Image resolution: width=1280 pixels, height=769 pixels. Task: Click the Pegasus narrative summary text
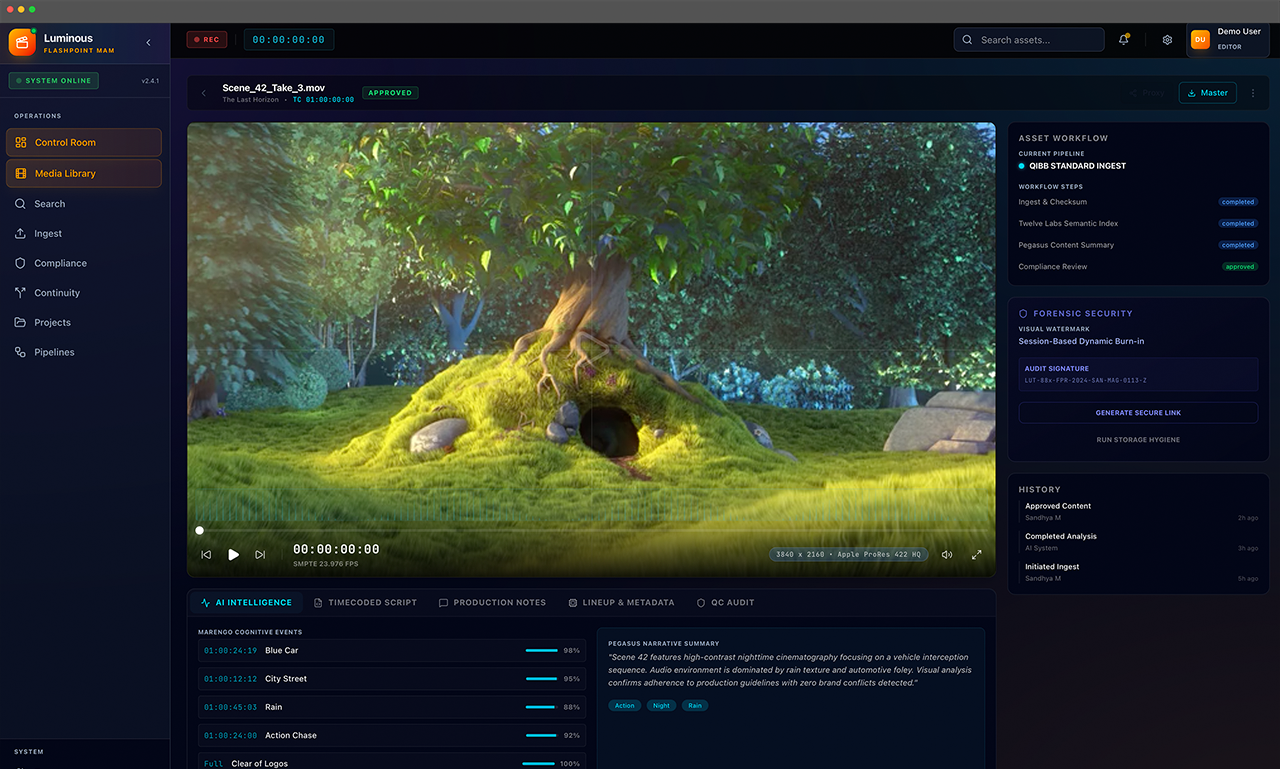[790, 669]
